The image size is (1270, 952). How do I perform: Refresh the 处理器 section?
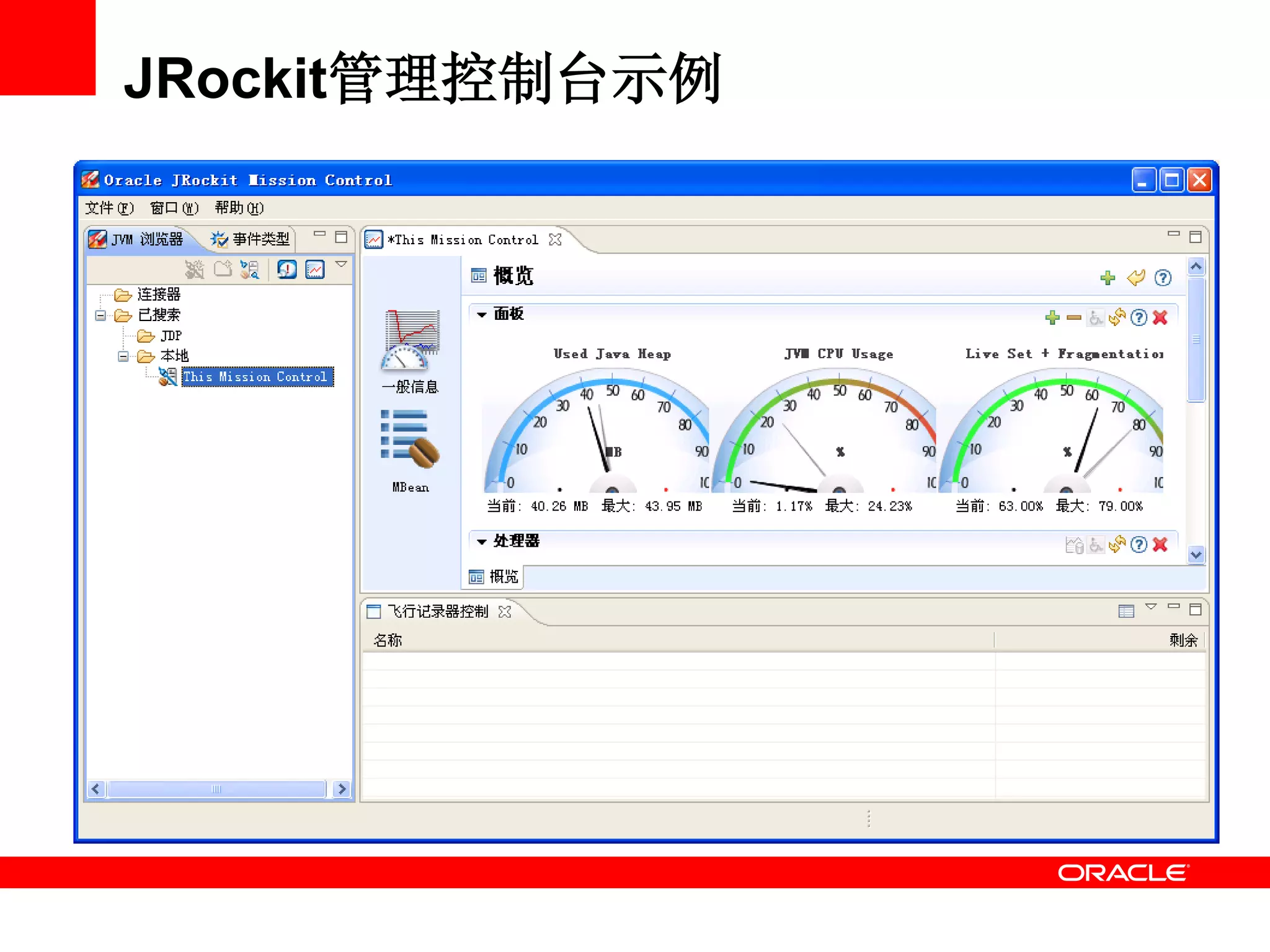[x=1117, y=545]
